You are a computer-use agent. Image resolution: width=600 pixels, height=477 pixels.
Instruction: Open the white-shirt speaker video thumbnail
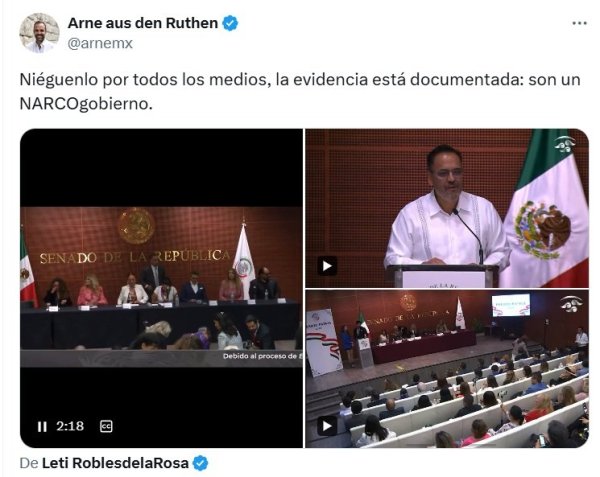(447, 208)
